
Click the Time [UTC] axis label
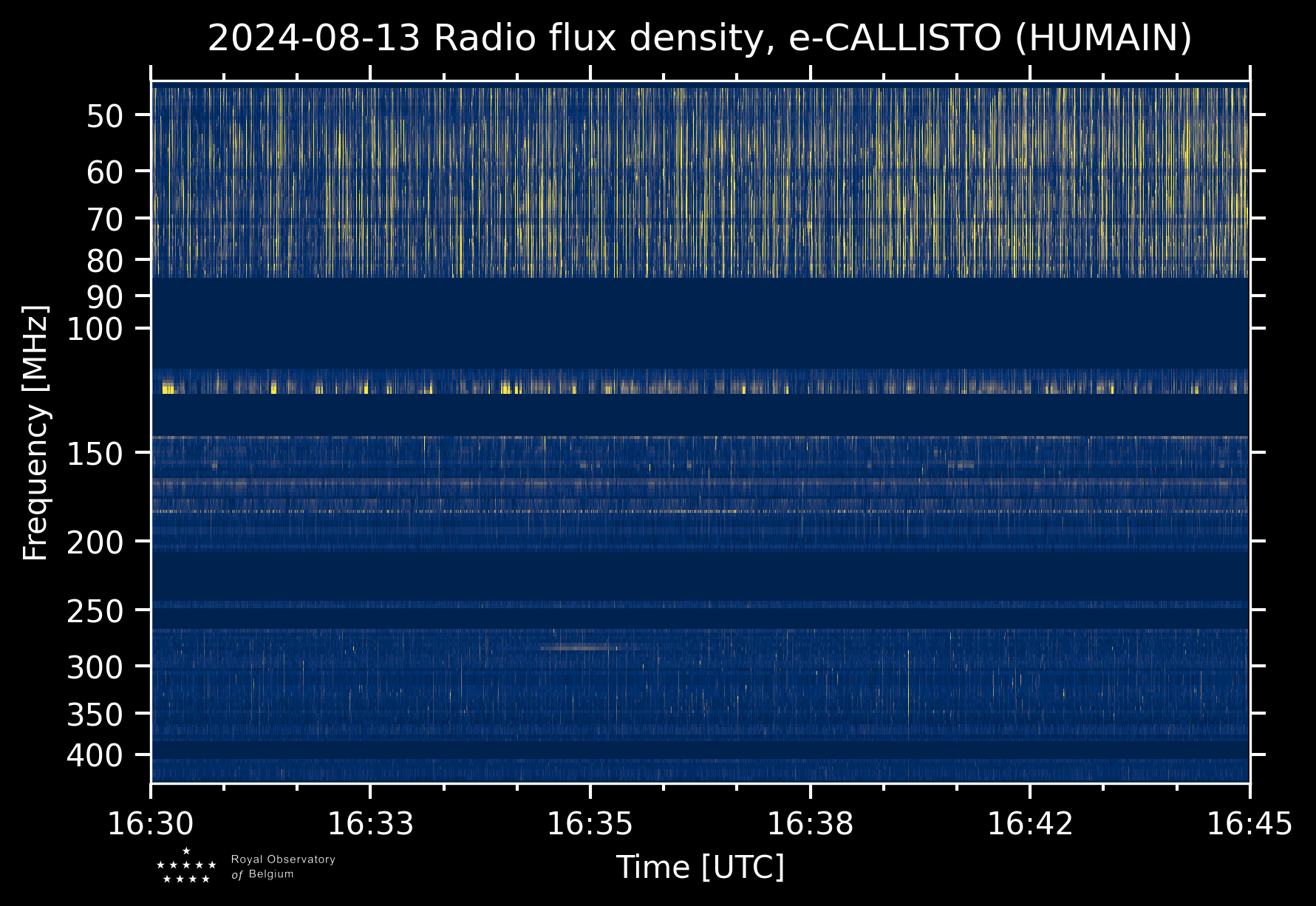(700, 867)
